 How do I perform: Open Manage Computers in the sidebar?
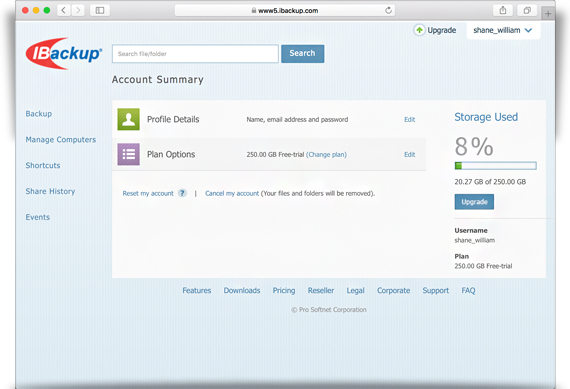61,140
